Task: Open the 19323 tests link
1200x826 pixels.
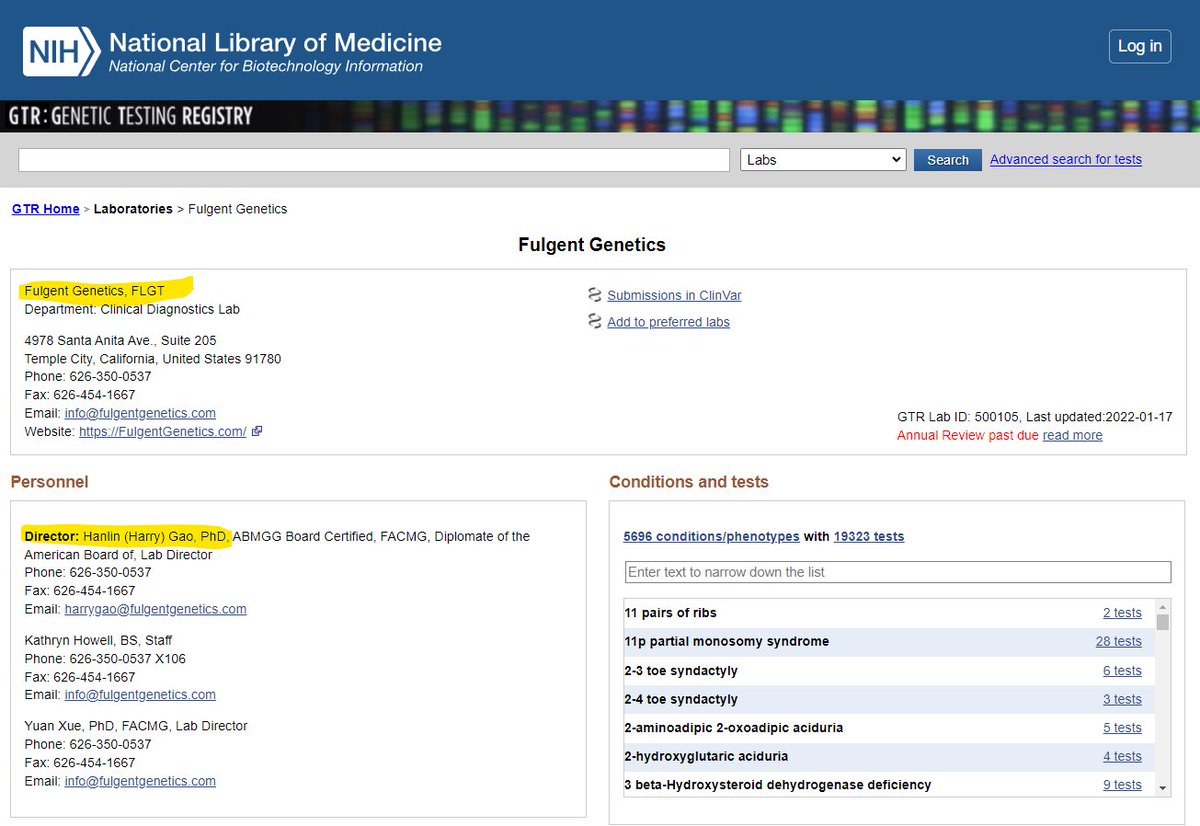Action: pos(868,537)
